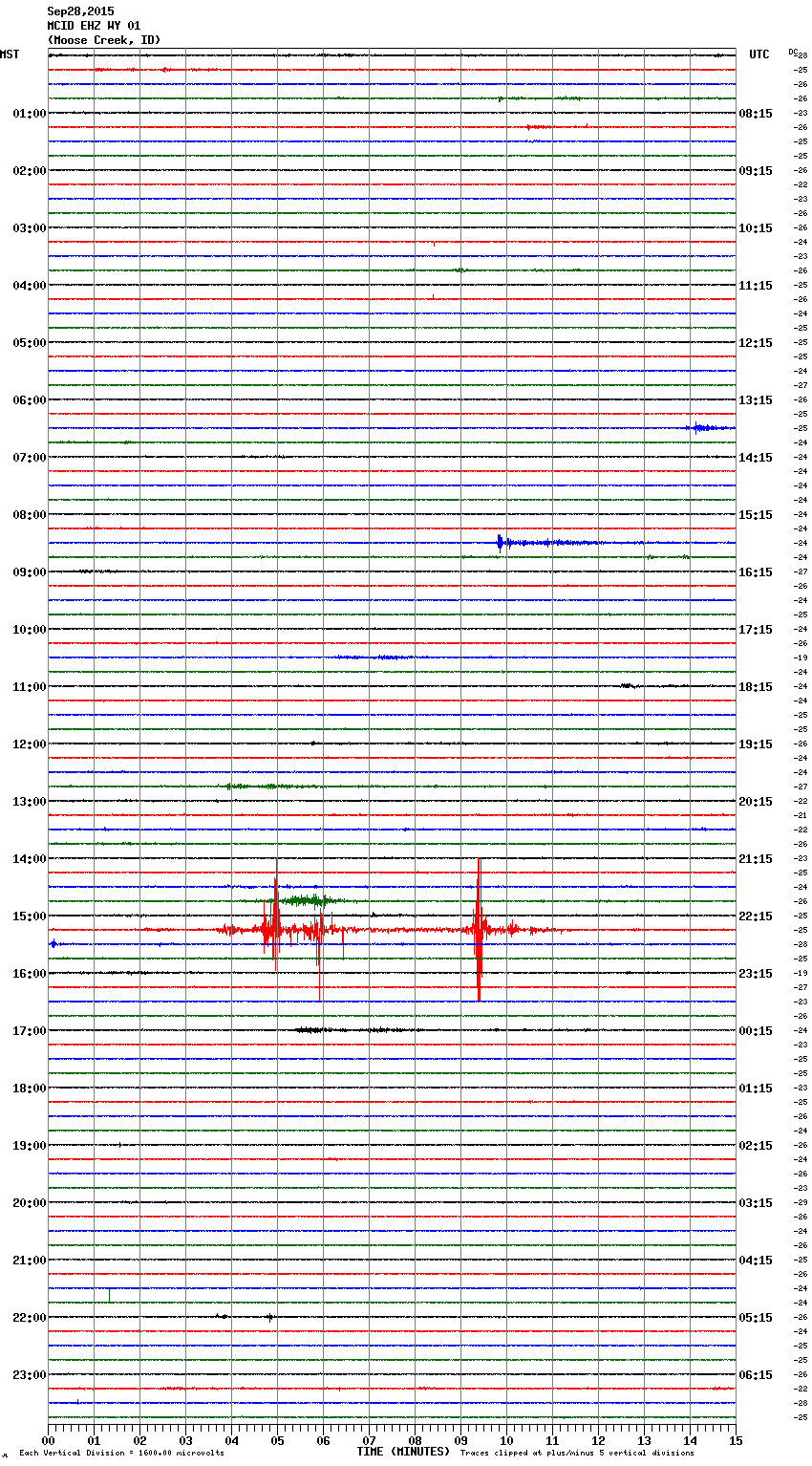The image size is (812, 1466).
Task: Select the 04:00 MST row label
Action: (x=30, y=286)
